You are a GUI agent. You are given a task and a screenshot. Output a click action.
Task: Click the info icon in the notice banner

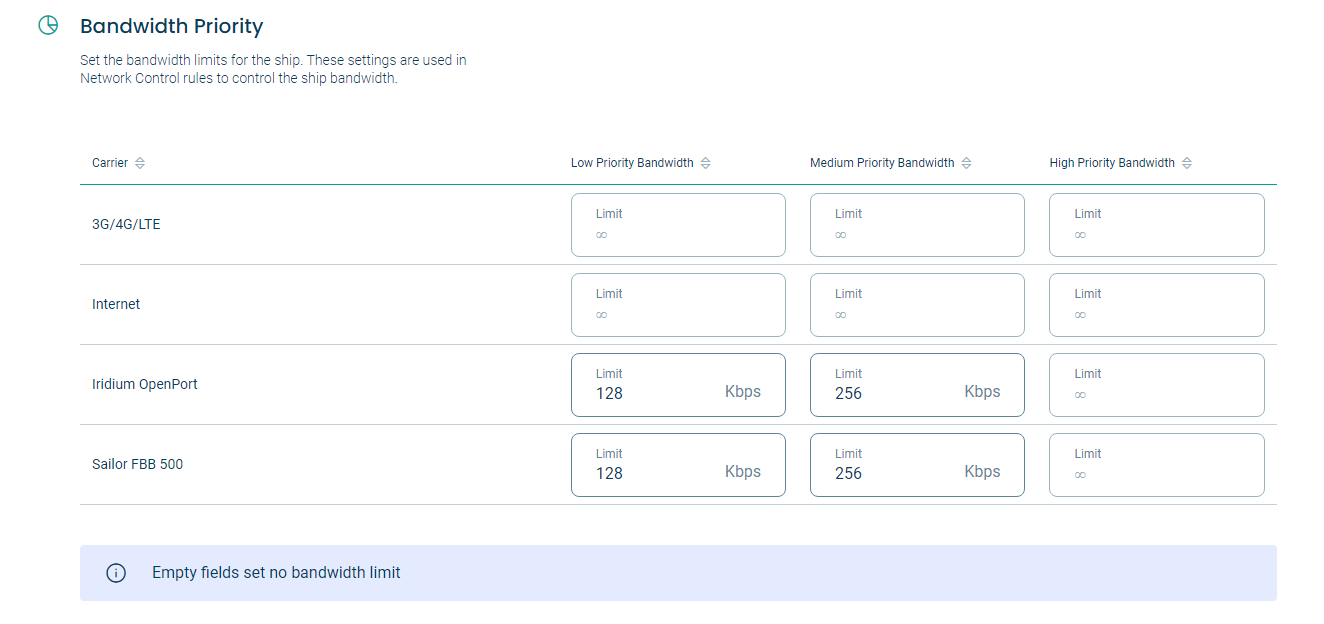coord(116,573)
